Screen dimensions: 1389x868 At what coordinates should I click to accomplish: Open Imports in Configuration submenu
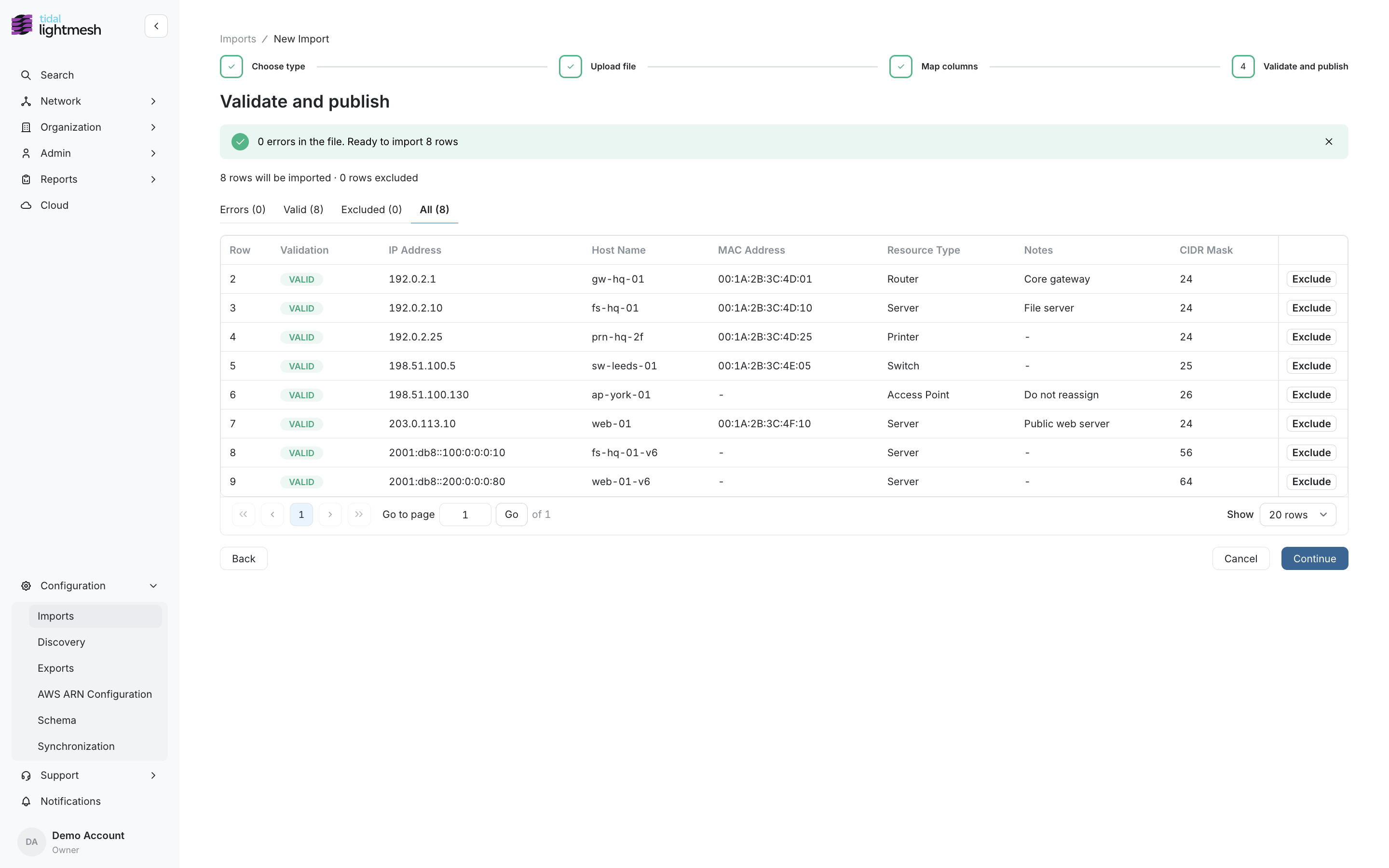pos(95,616)
